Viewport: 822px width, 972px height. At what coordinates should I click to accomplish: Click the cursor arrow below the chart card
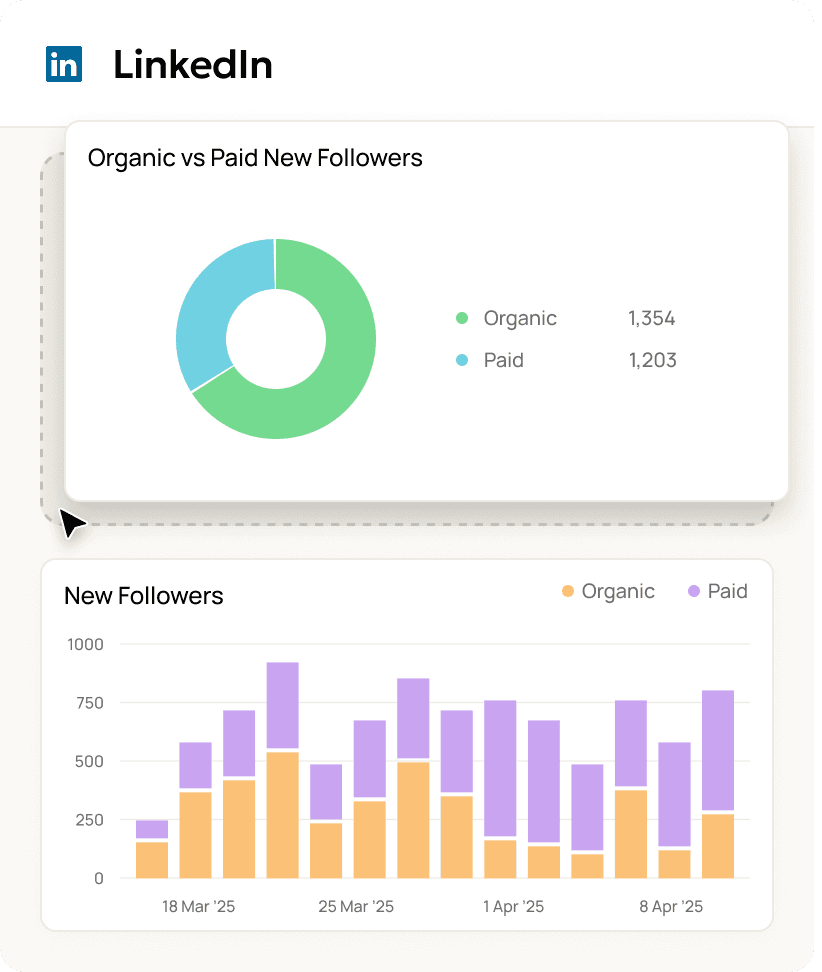pyautogui.click(x=72, y=522)
